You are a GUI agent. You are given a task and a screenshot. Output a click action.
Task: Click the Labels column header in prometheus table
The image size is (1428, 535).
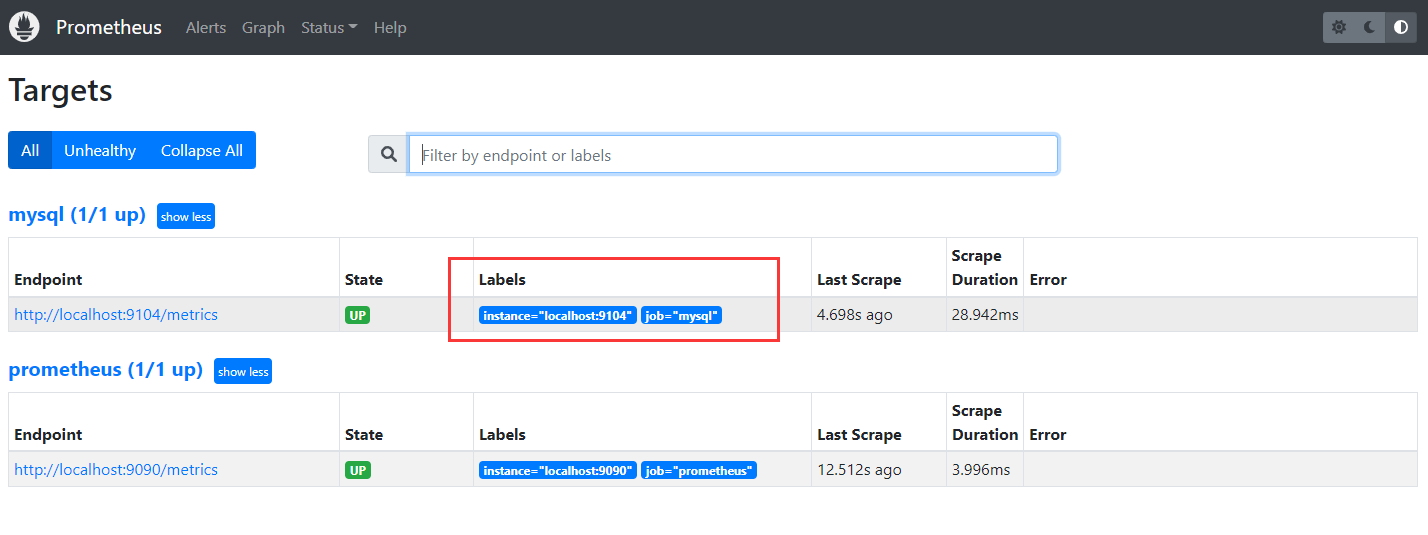pos(502,435)
